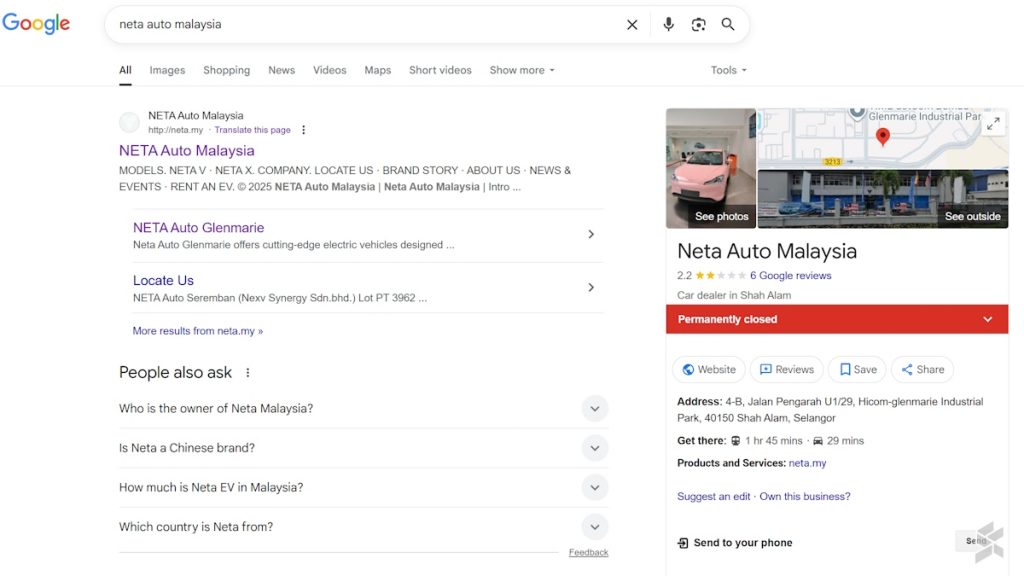
Task: Open the See photos car thumbnail
Action: pos(711,168)
